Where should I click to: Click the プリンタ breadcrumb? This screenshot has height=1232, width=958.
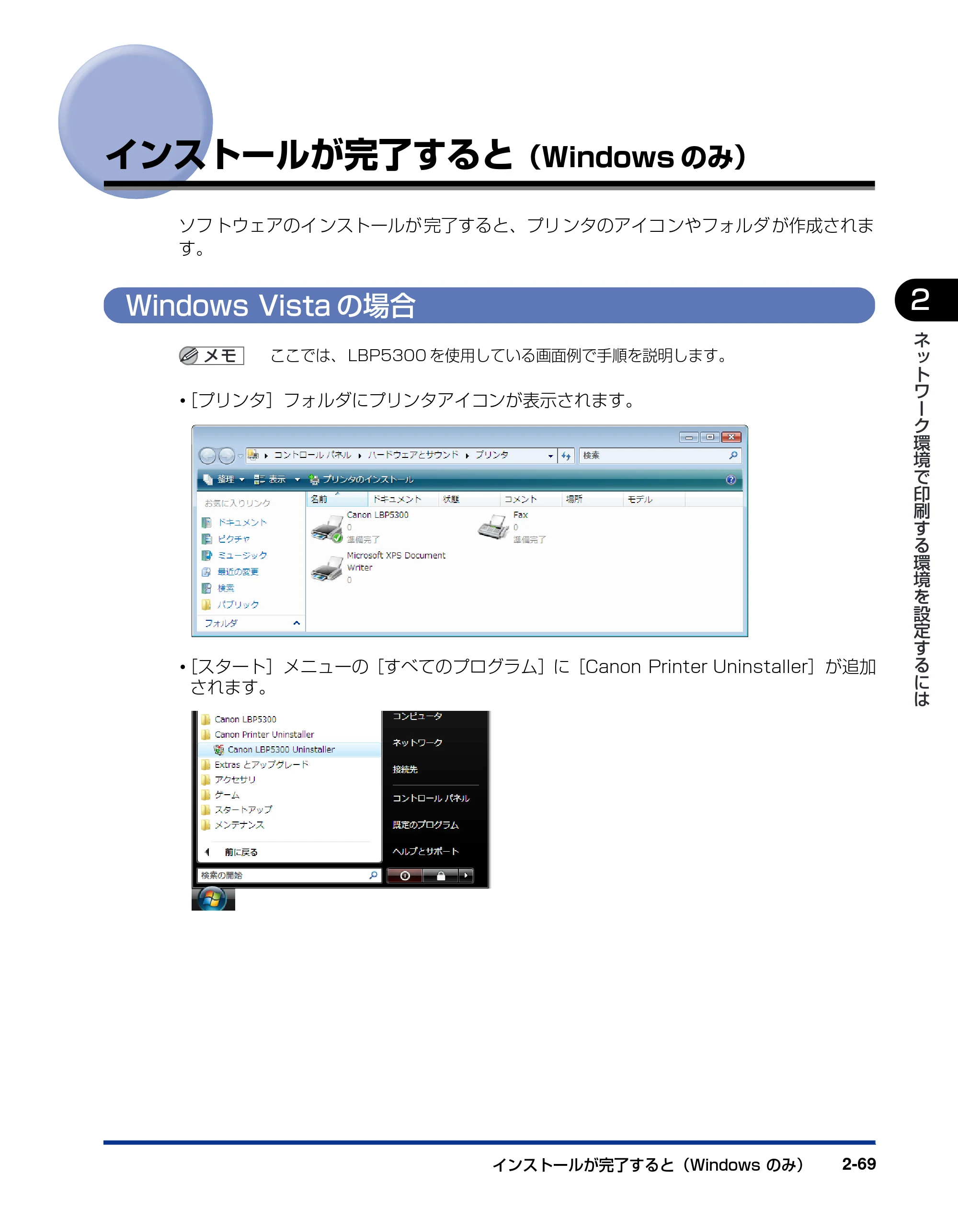[491, 455]
